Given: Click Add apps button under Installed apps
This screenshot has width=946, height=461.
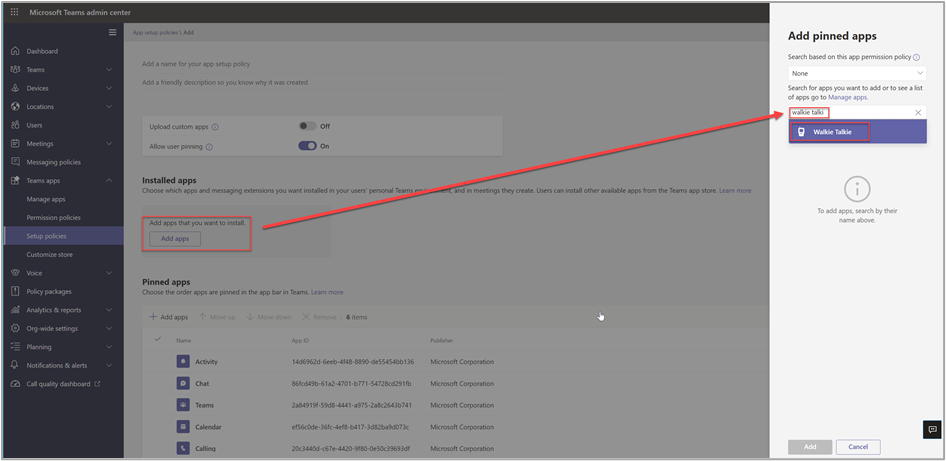Looking at the screenshot, I should [175, 239].
